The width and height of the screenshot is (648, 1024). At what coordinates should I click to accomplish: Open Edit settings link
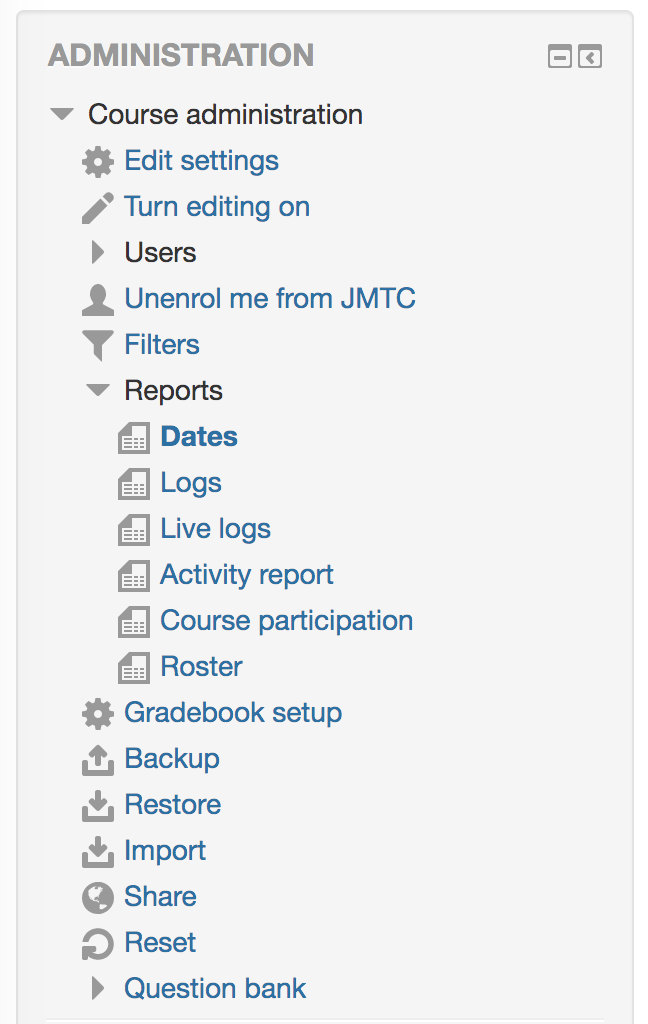201,161
